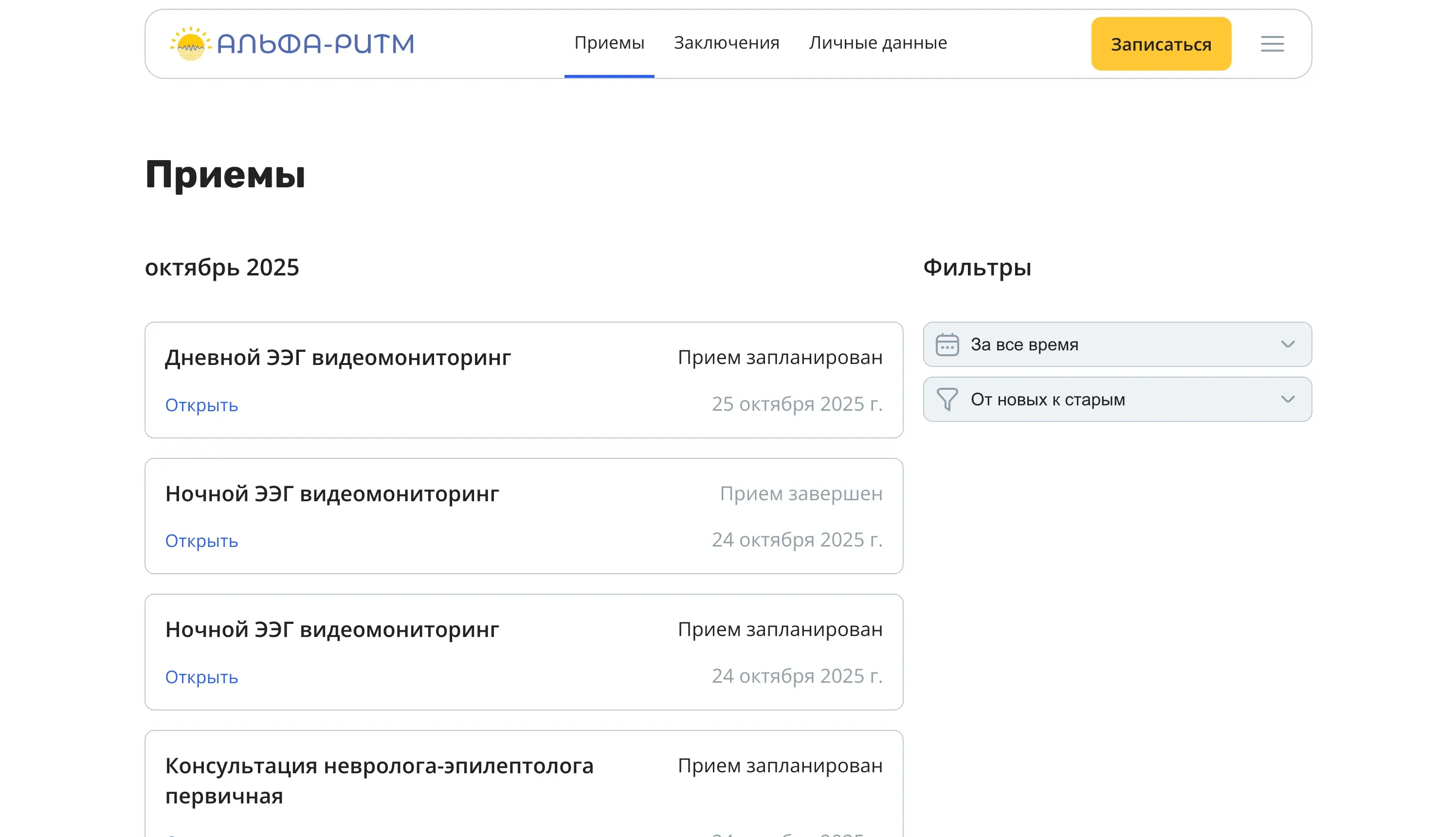Click the date '25 октября 2025 г.'
The image size is (1456, 837).
pyautogui.click(x=797, y=404)
